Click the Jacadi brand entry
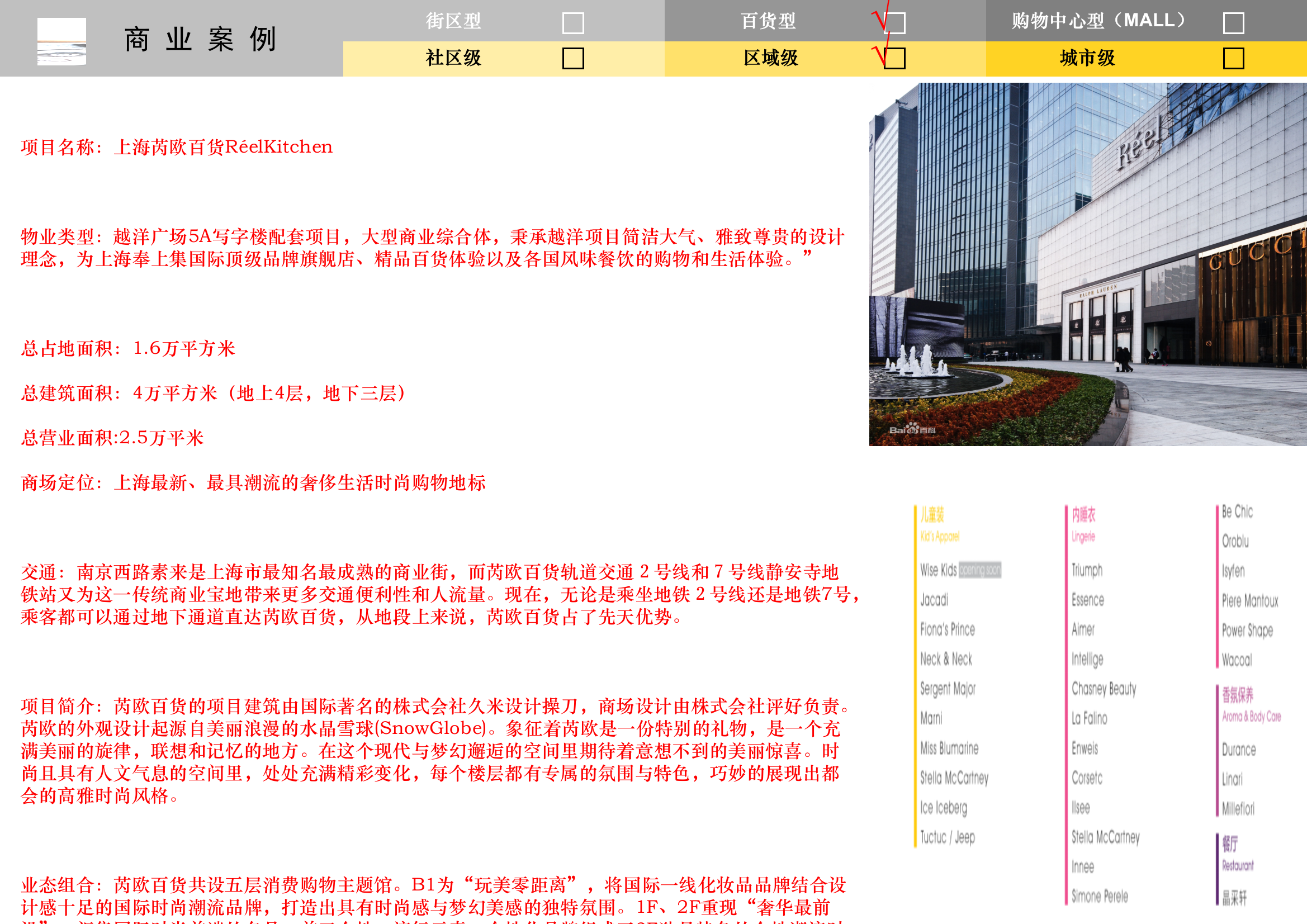Viewport: 1307px width, 924px height. point(934,599)
